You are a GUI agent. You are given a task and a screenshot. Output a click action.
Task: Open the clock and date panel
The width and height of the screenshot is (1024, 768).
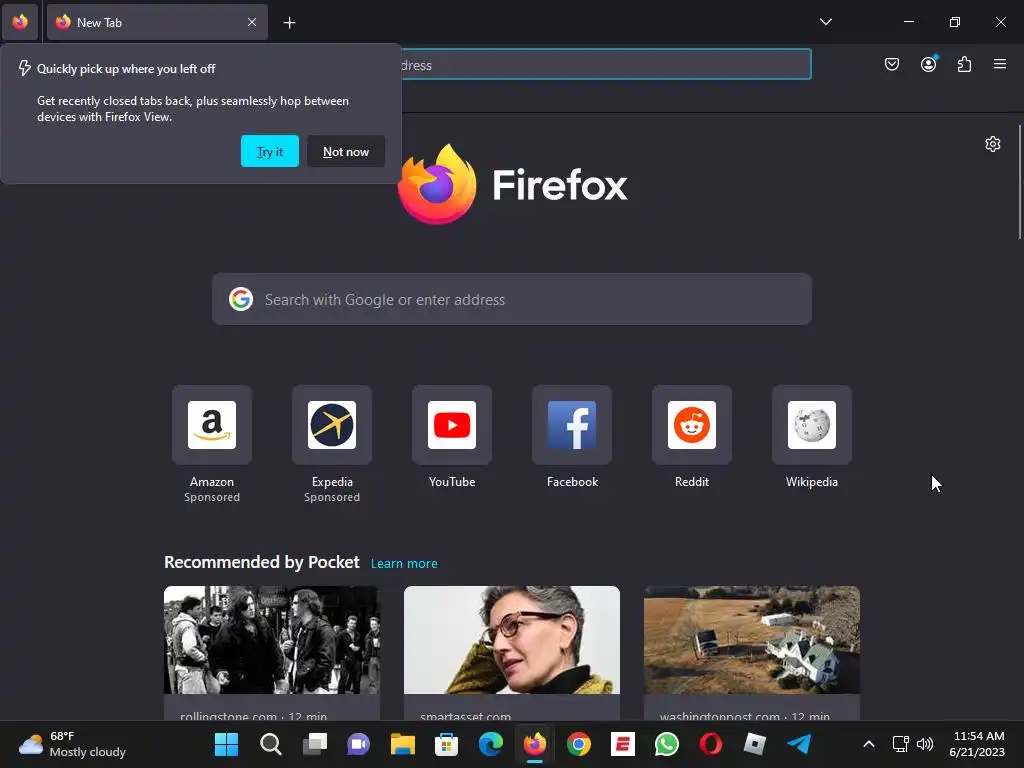[978, 744]
